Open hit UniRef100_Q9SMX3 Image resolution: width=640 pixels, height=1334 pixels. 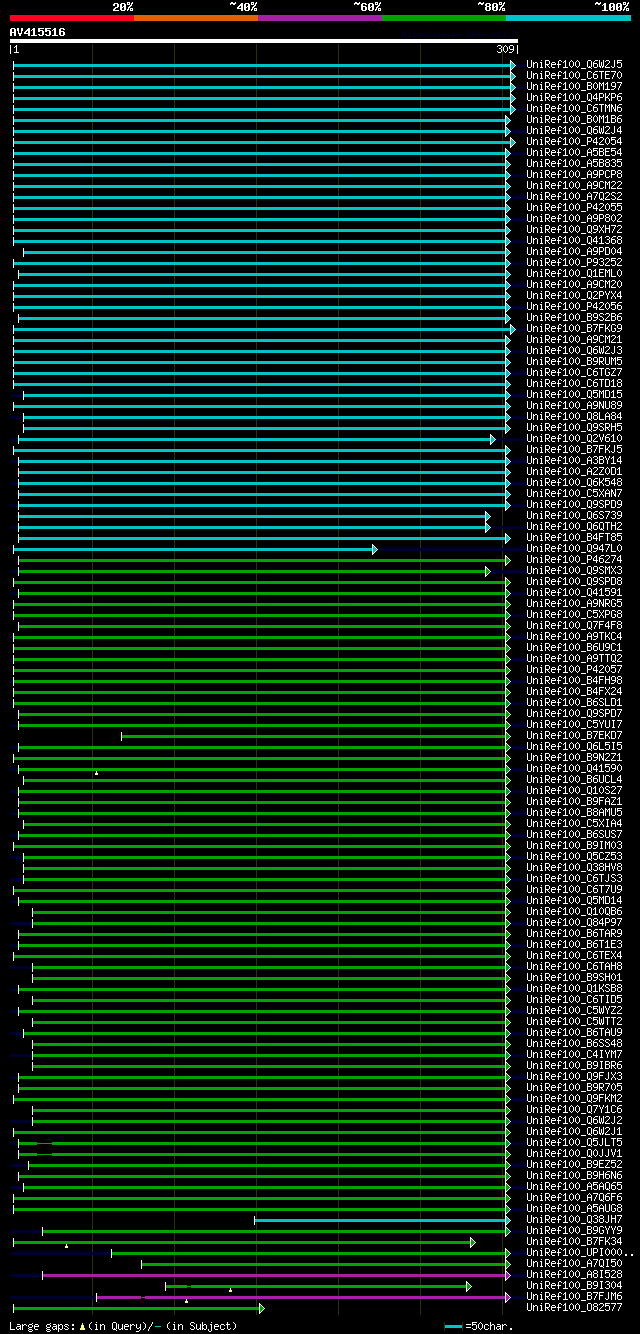tap(574, 570)
